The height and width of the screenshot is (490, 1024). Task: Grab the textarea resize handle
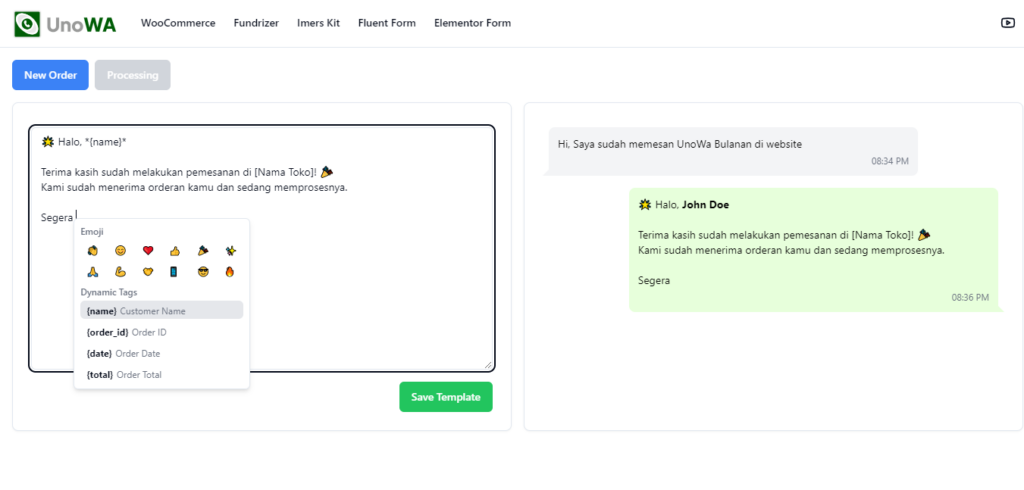click(x=488, y=365)
